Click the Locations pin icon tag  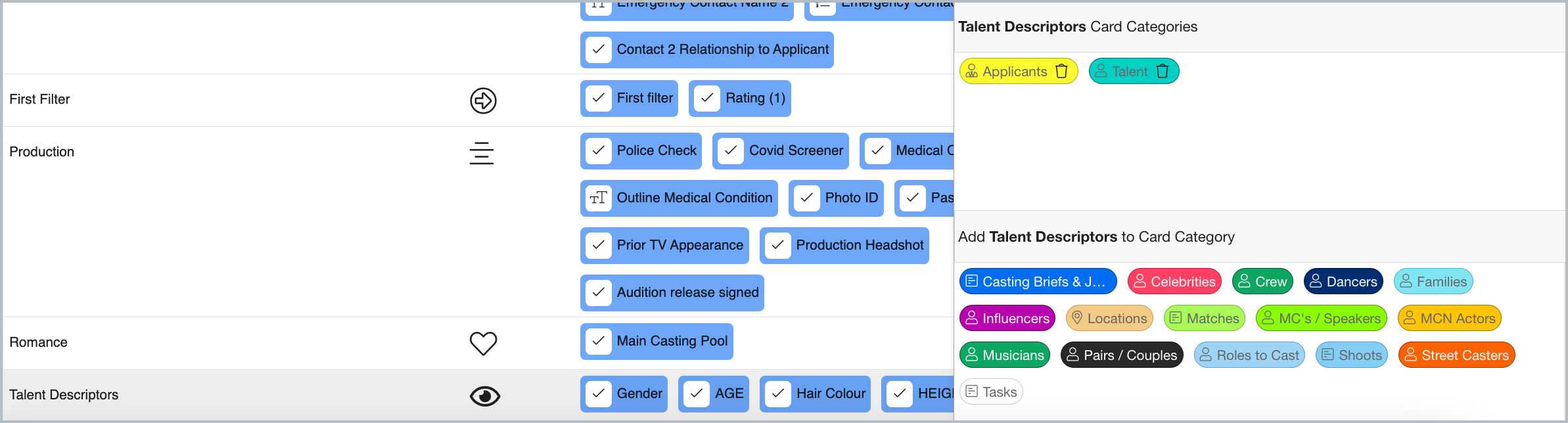point(1109,319)
